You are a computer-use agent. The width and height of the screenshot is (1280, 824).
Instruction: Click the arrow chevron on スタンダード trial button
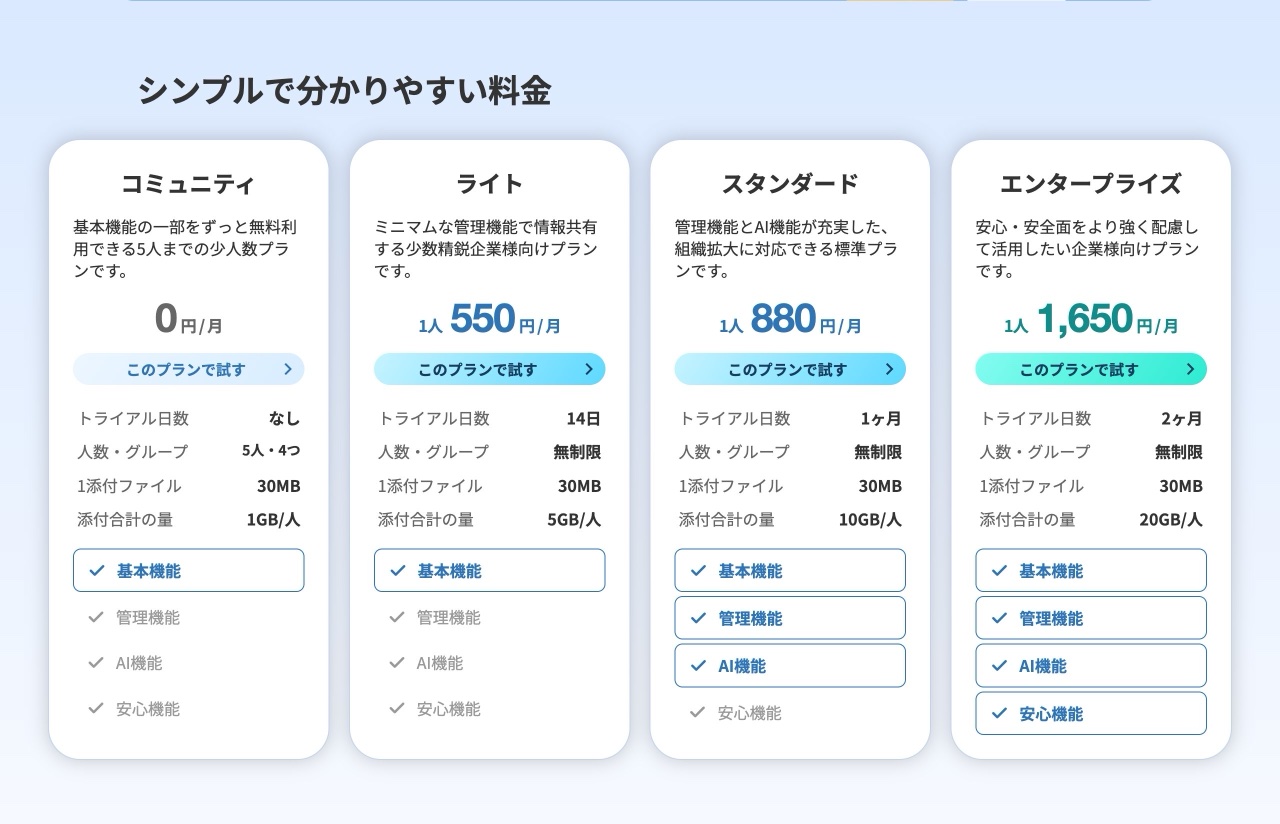890,369
